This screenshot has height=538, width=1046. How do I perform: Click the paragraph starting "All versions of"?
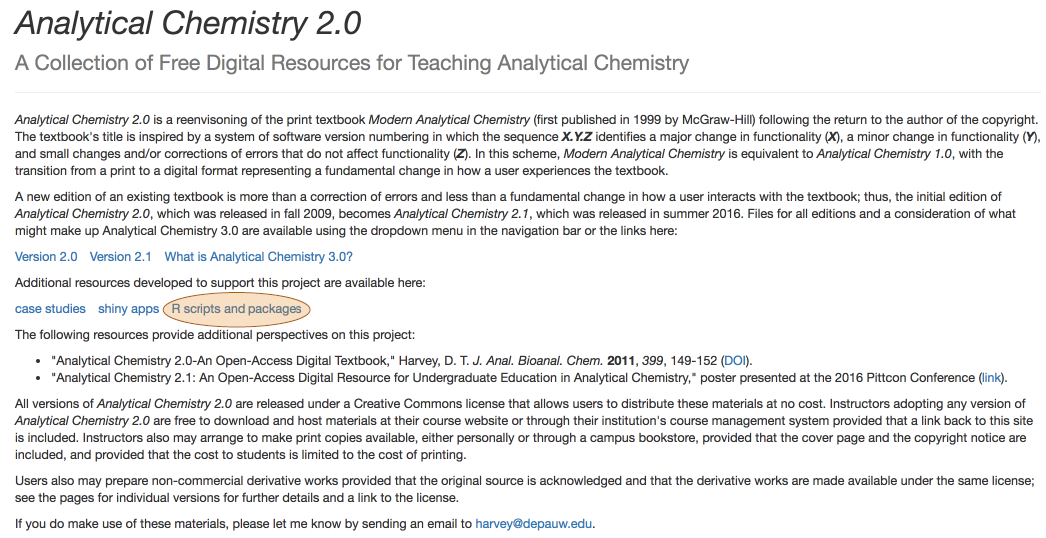point(520,430)
